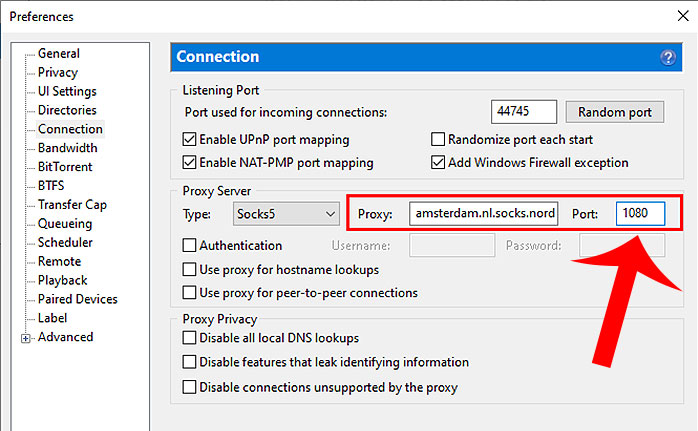The image size is (698, 431).
Task: Select Bandwidth in the sidebar
Action: point(67,148)
